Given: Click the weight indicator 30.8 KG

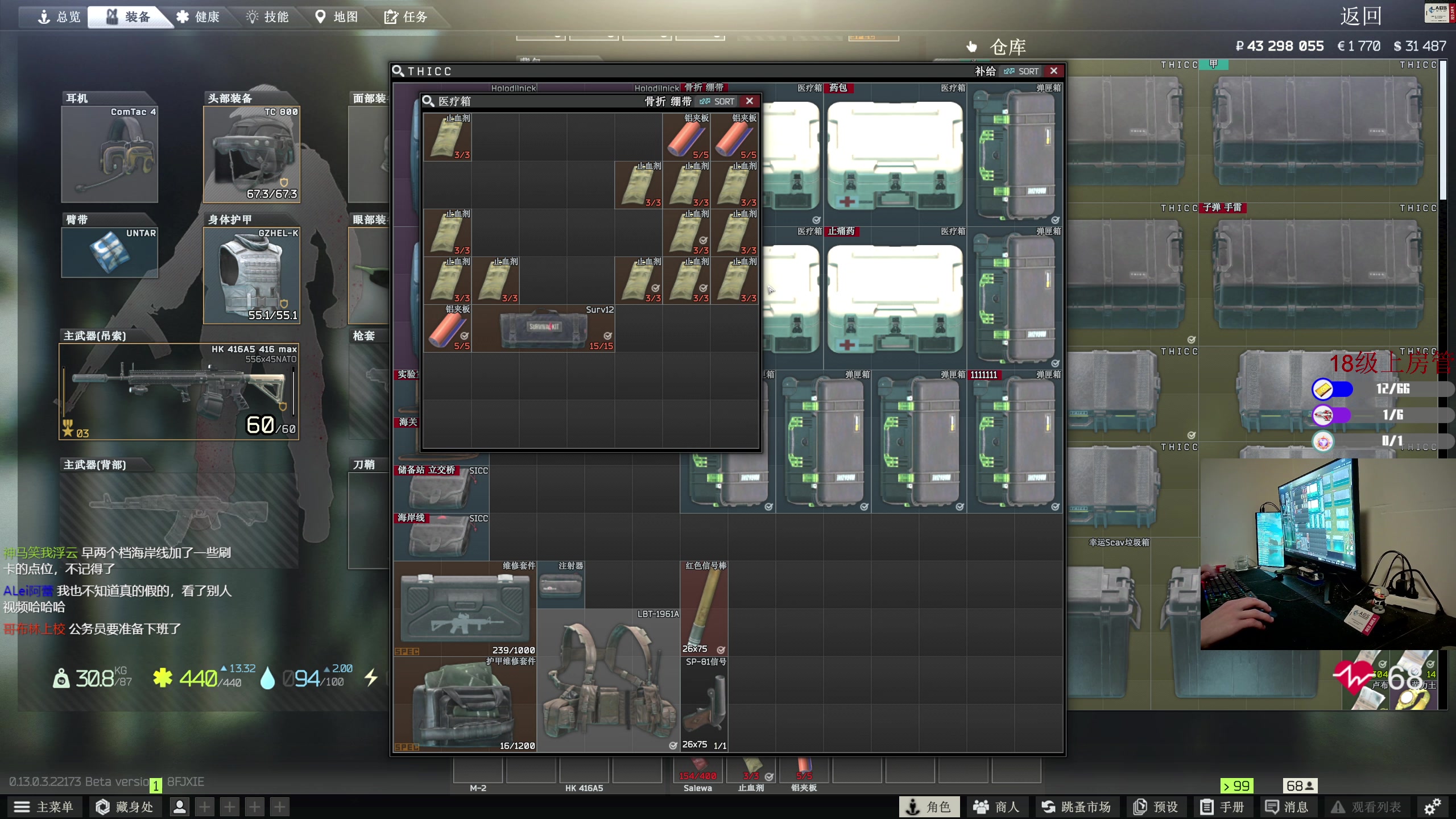Looking at the screenshot, I should point(93,677).
